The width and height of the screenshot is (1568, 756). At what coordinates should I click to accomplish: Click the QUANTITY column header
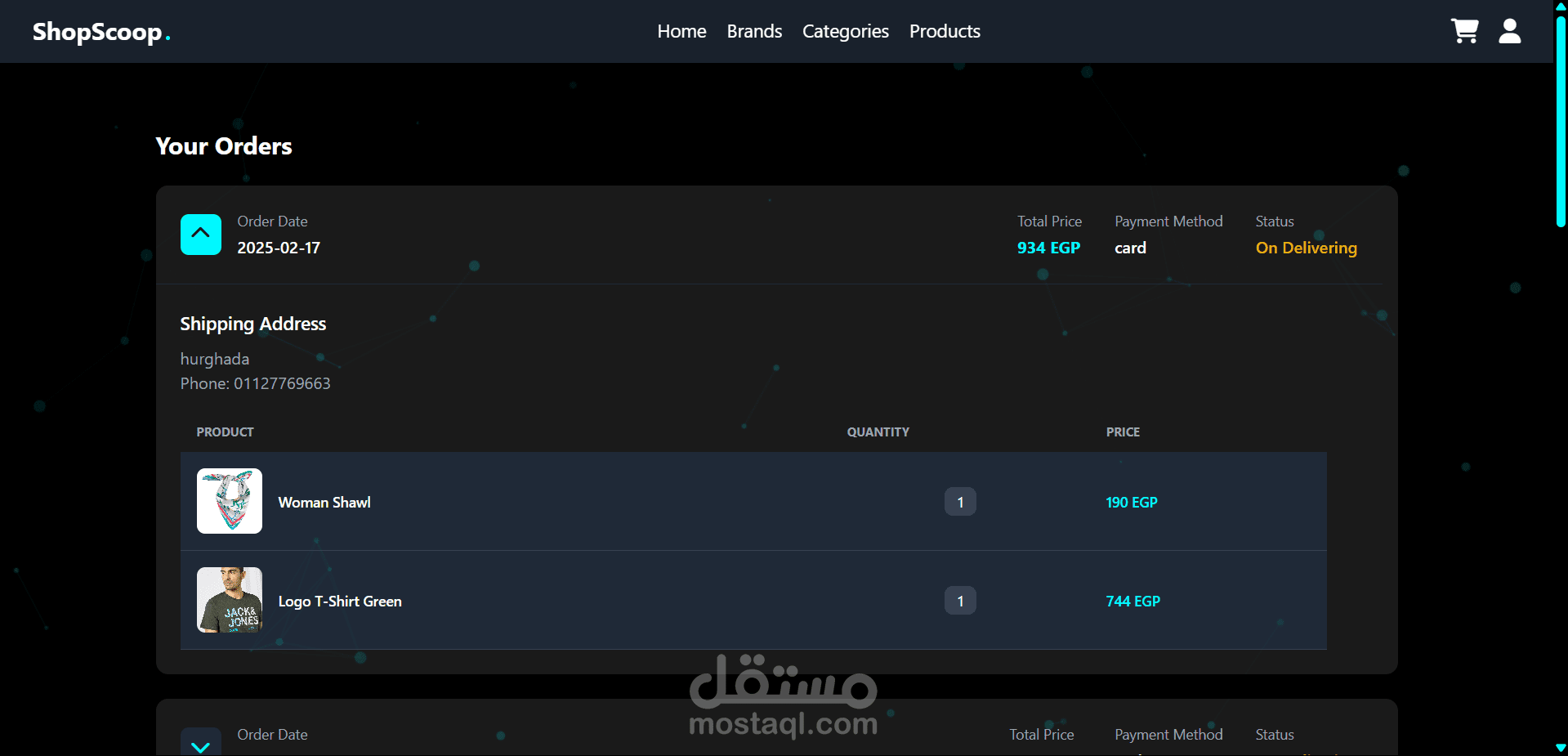[878, 432]
